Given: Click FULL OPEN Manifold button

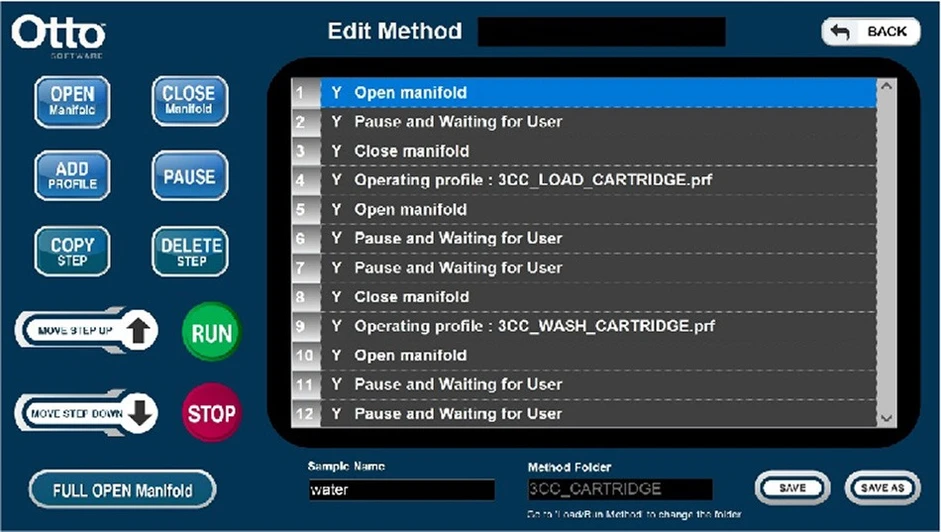Looking at the screenshot, I should 122,490.
